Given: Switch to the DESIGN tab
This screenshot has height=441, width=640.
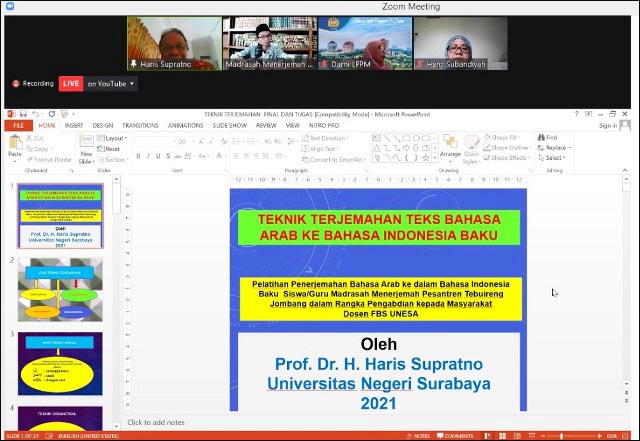Looking at the screenshot, I should 103,125.
